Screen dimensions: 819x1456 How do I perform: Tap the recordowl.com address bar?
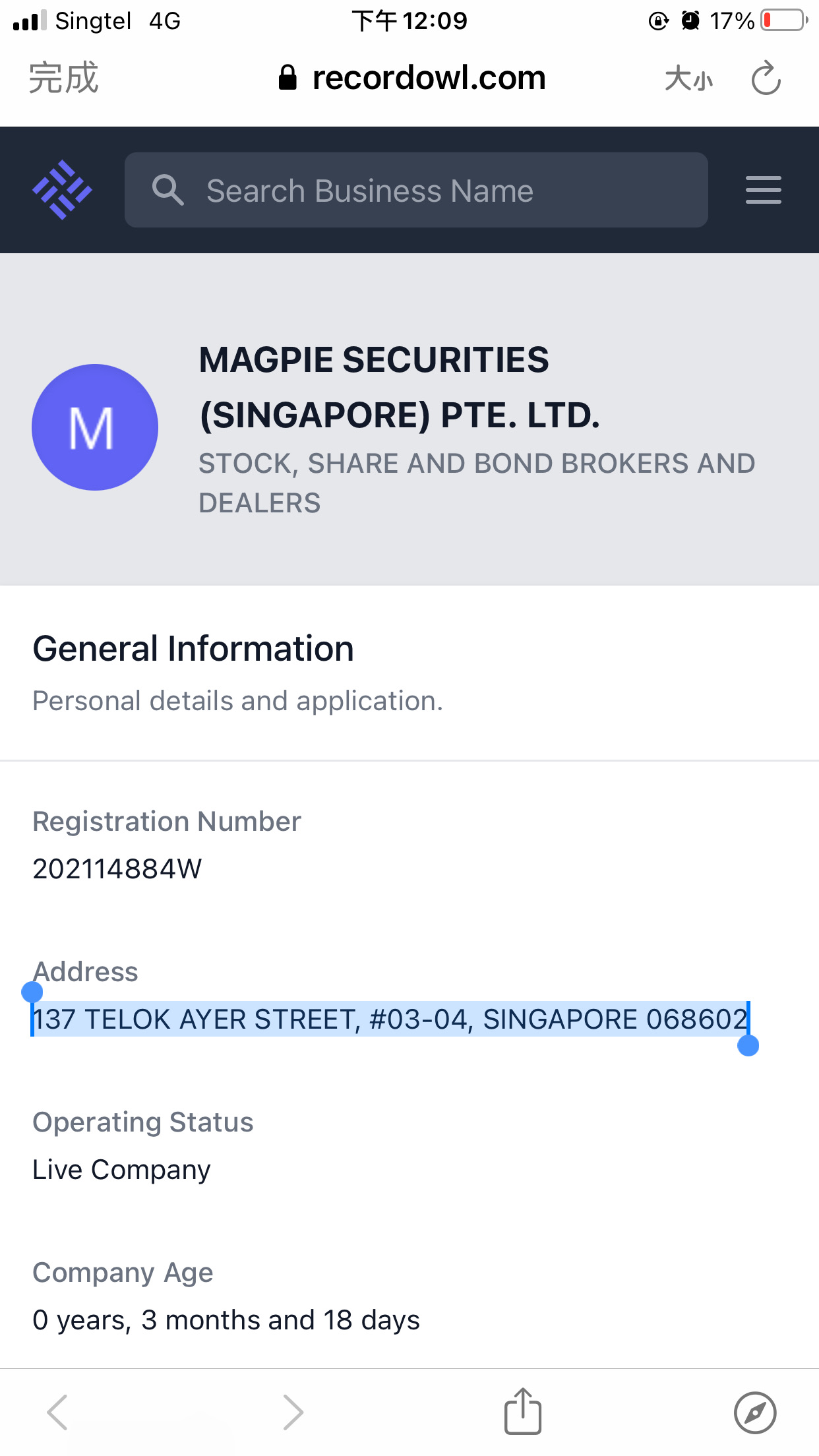[x=412, y=78]
